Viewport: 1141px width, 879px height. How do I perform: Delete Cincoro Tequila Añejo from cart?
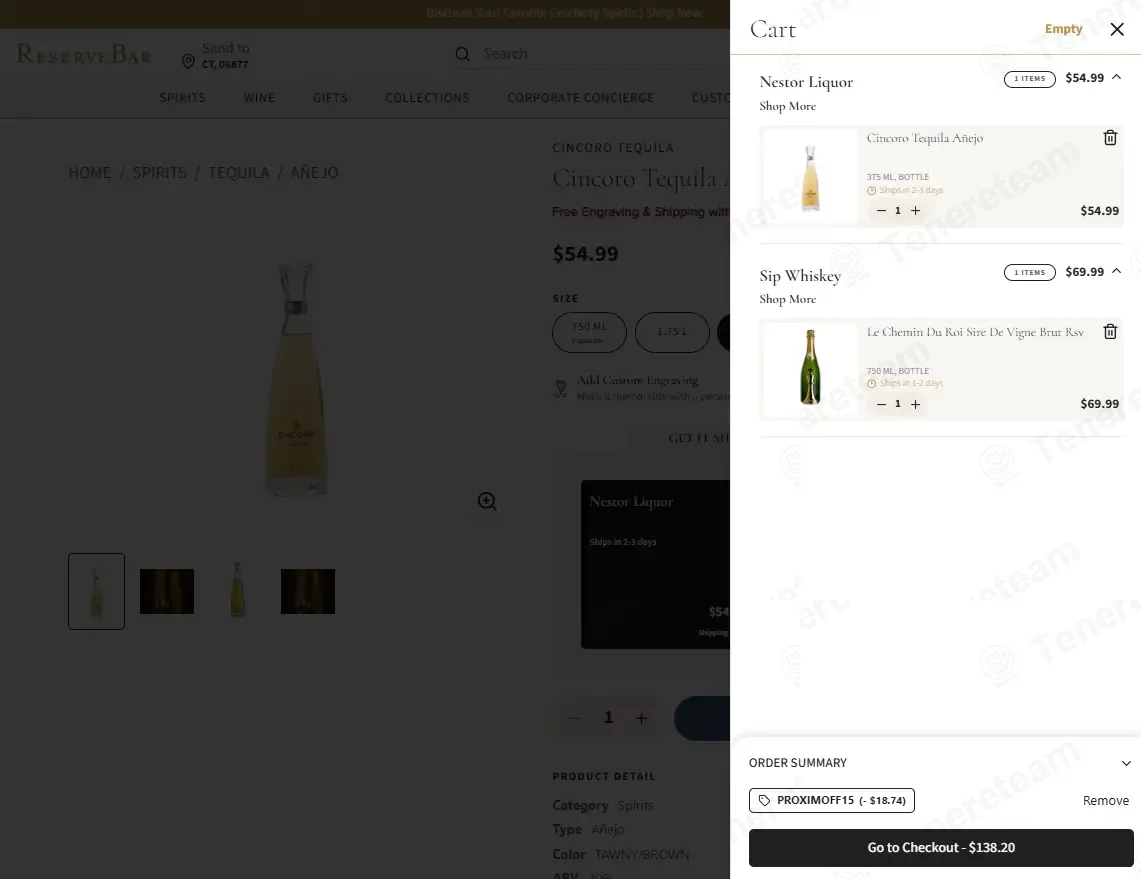pos(1110,138)
